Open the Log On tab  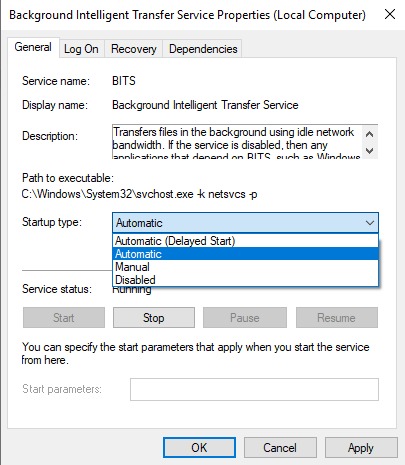point(82,49)
